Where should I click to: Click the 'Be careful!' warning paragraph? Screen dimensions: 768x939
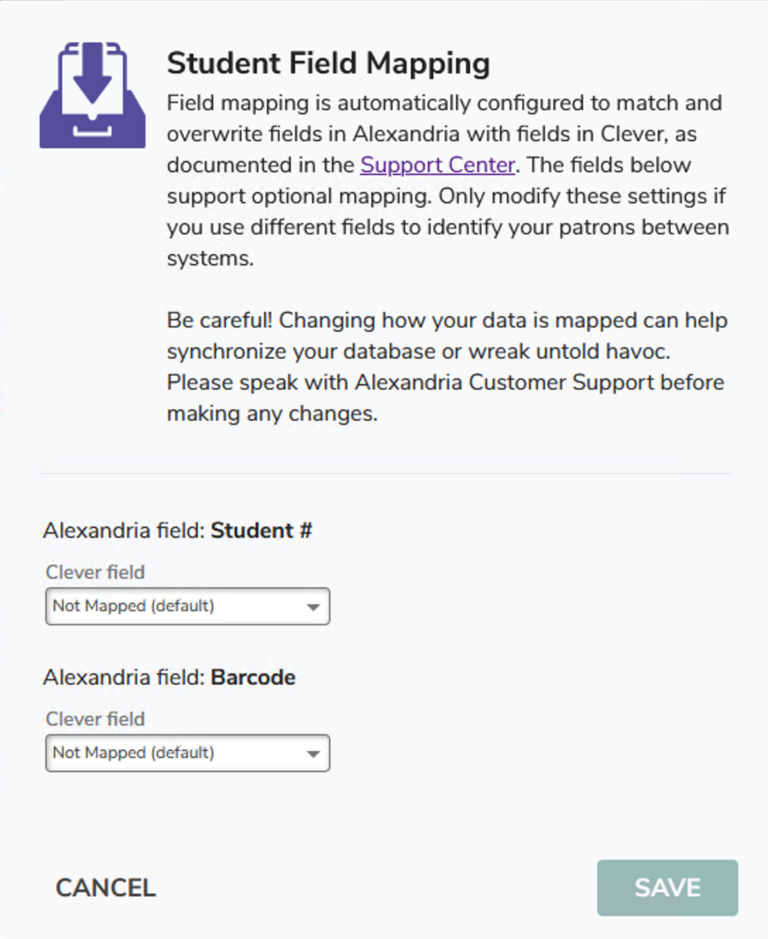(447, 367)
